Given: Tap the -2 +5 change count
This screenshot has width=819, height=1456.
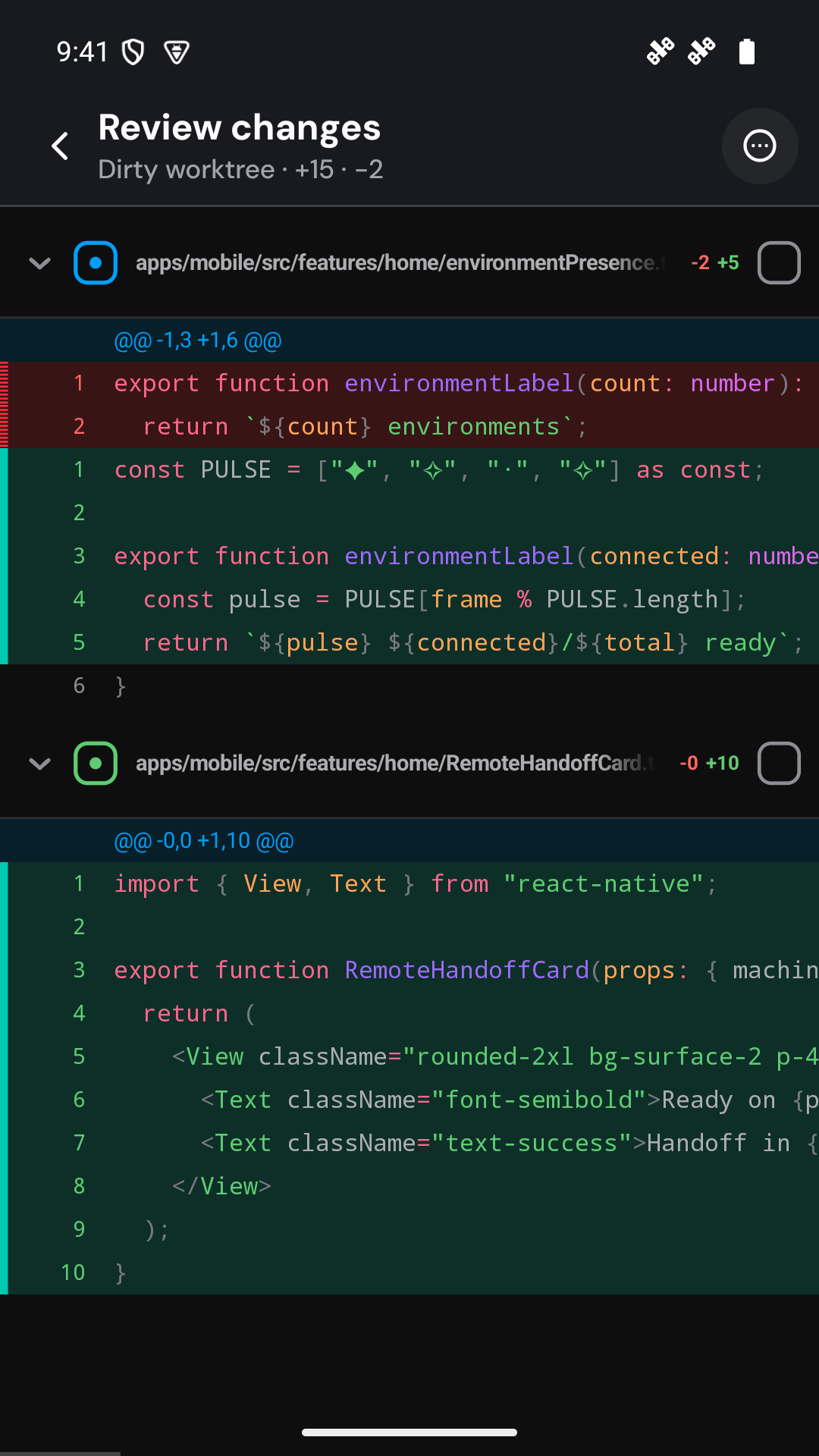Looking at the screenshot, I should (x=715, y=262).
